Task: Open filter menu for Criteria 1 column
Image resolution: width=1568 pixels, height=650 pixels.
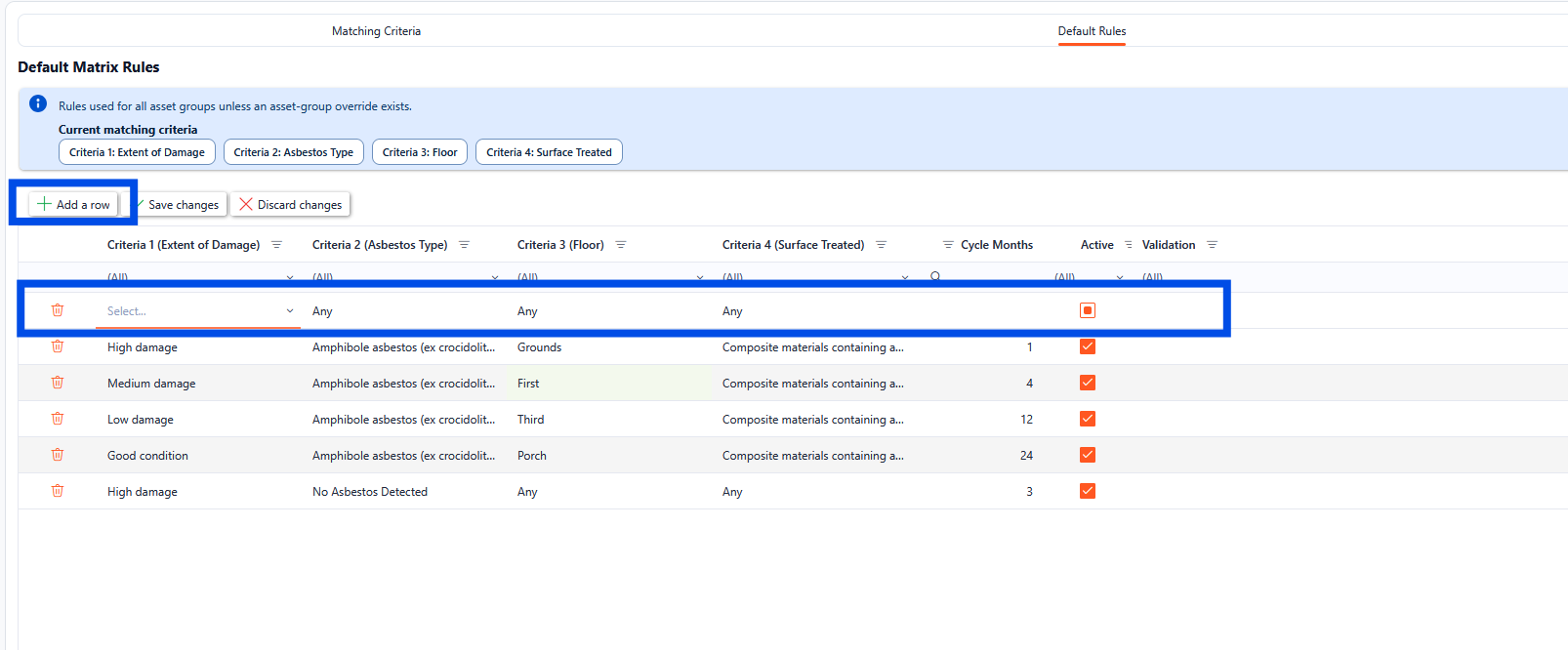Action: coord(276,245)
